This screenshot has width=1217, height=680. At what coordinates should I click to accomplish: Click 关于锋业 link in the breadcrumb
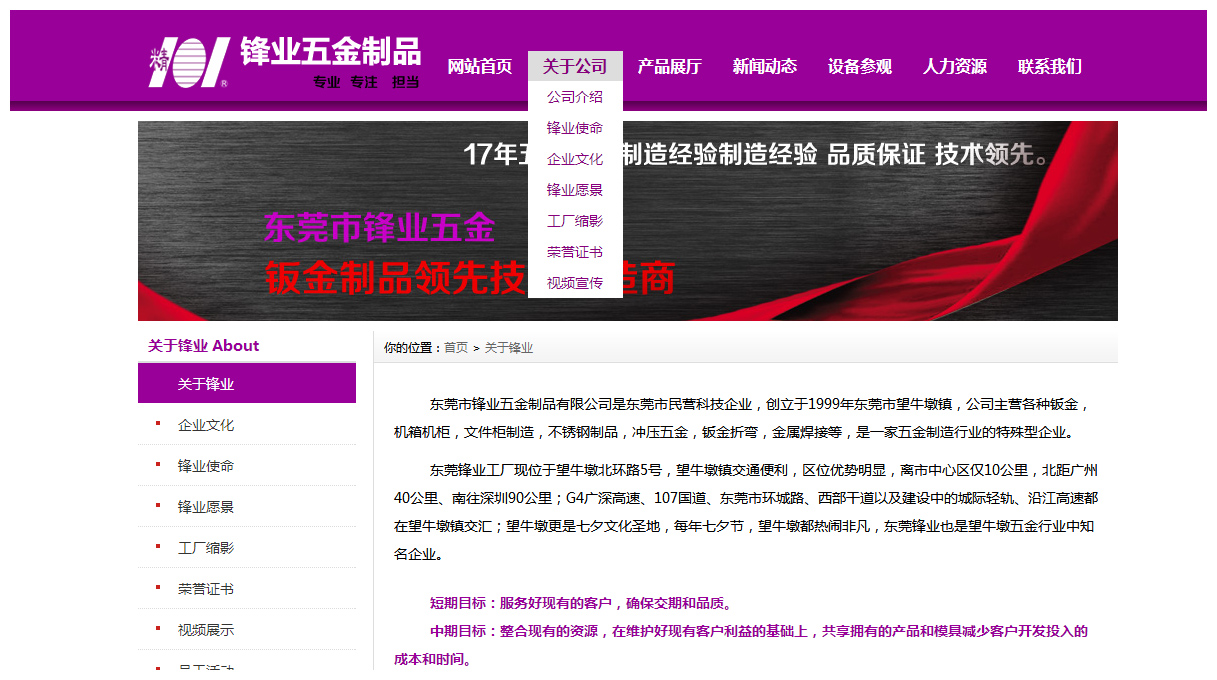[509, 348]
